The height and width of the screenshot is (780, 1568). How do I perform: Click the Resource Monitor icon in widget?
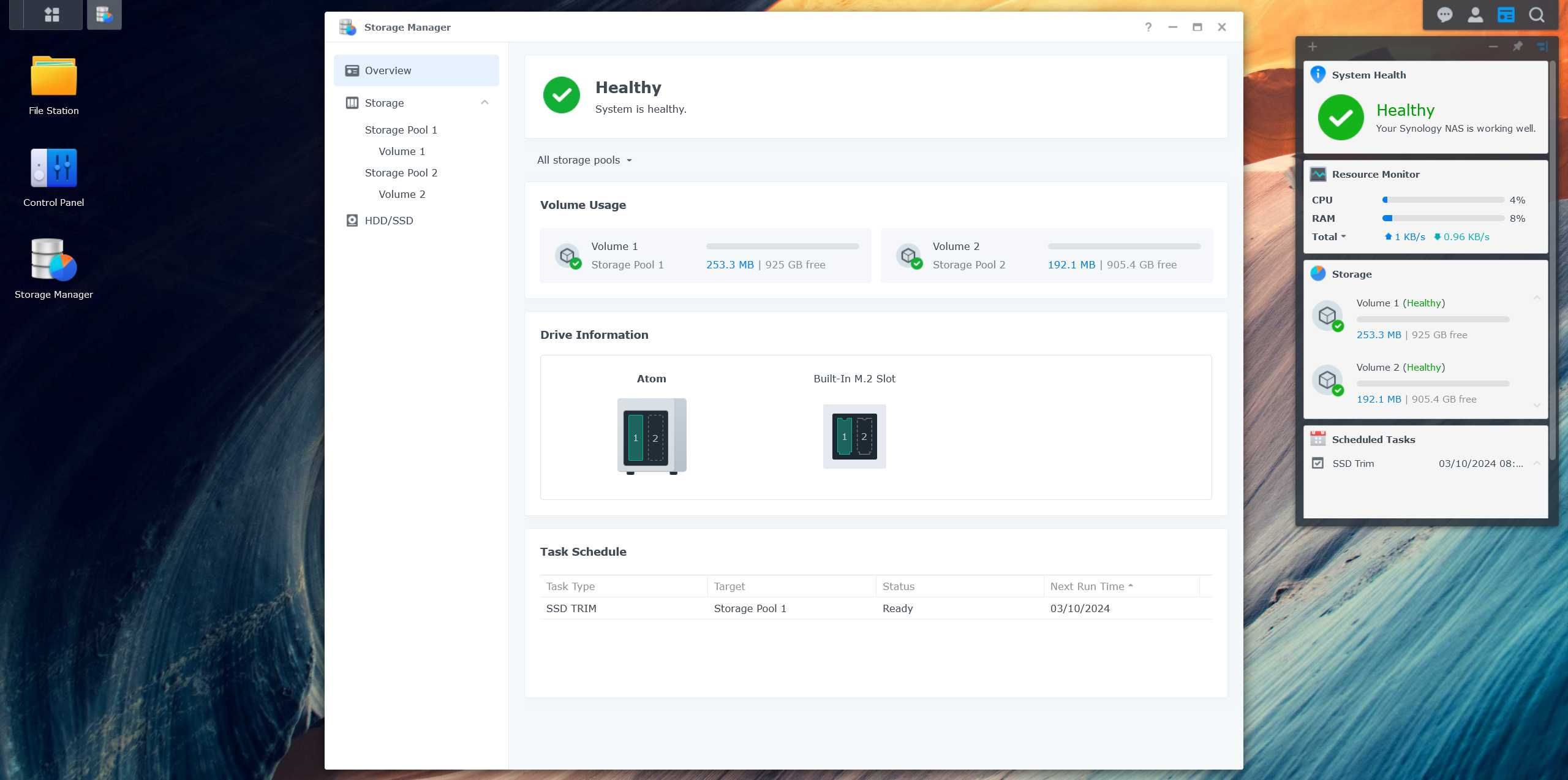1318,174
